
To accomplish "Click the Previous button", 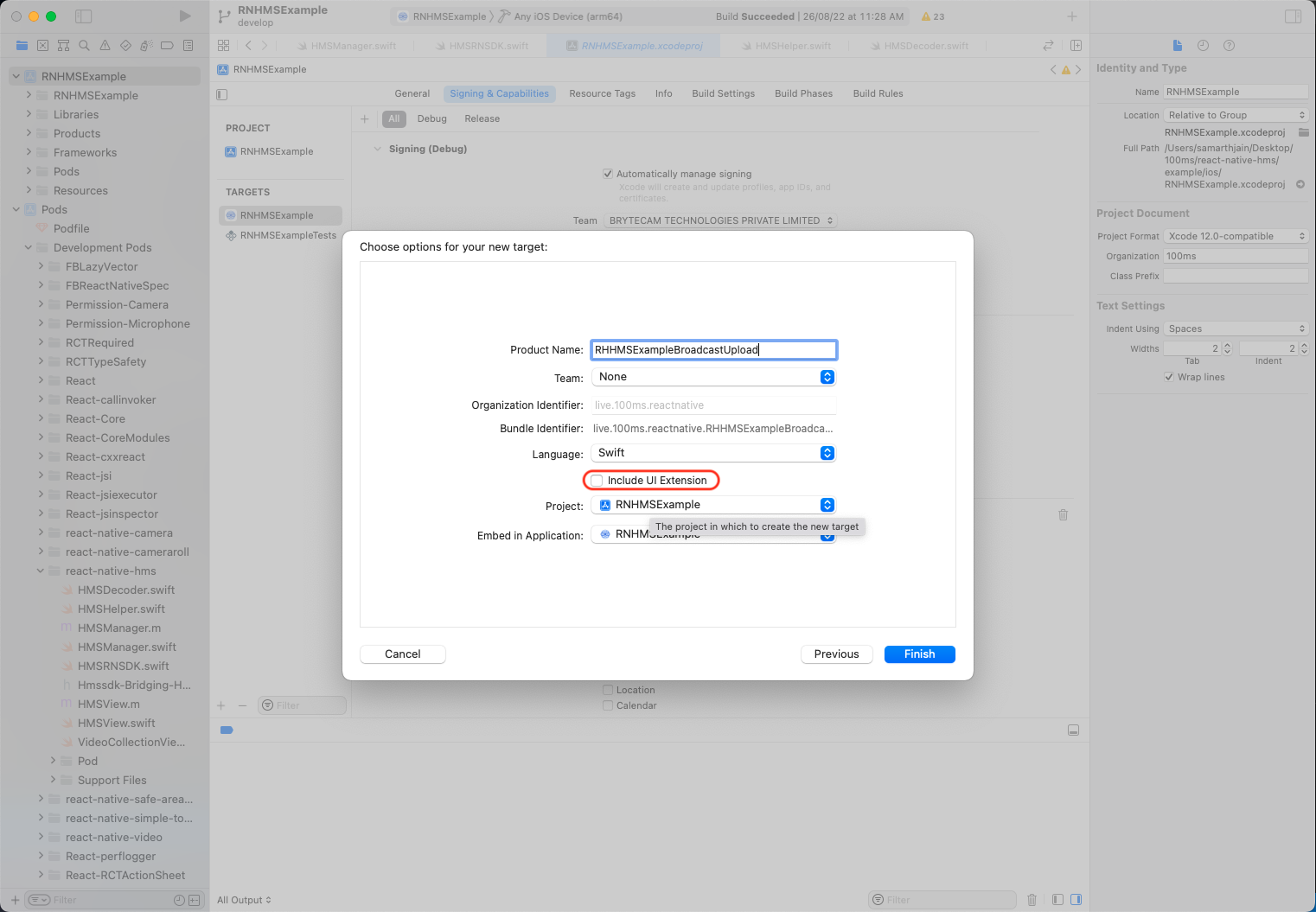I will (x=835, y=654).
